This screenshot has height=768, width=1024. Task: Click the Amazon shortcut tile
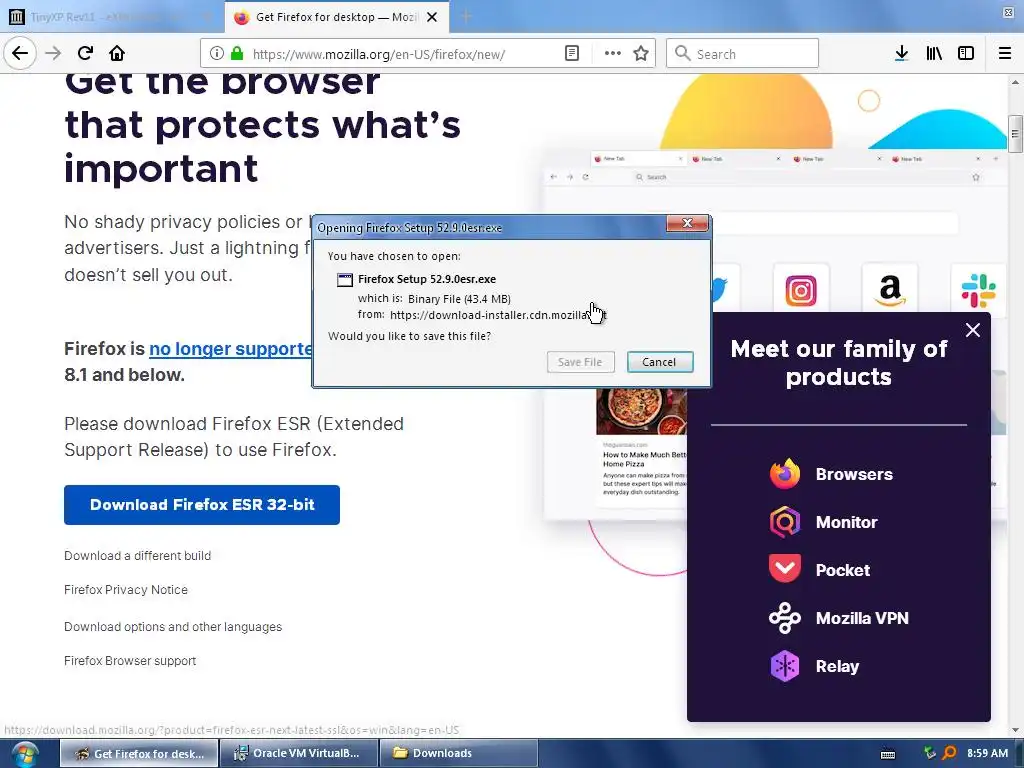890,290
